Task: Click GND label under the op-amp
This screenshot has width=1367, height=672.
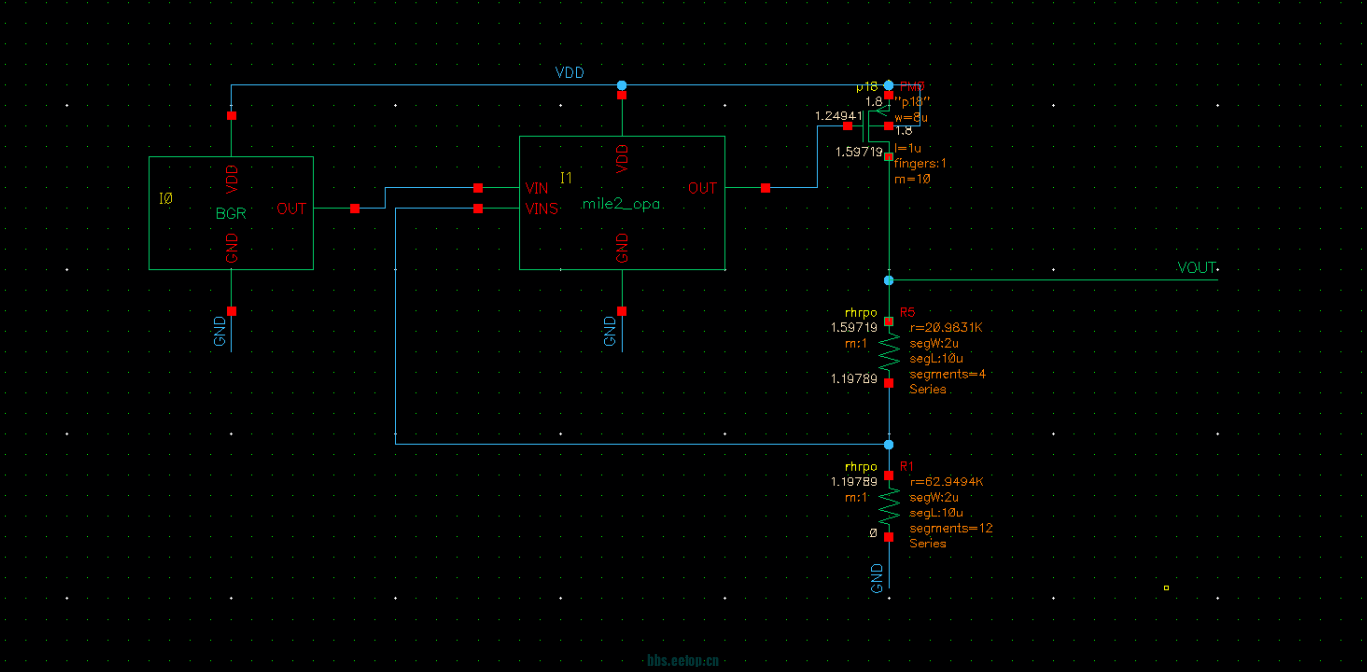Action: pyautogui.click(x=610, y=332)
